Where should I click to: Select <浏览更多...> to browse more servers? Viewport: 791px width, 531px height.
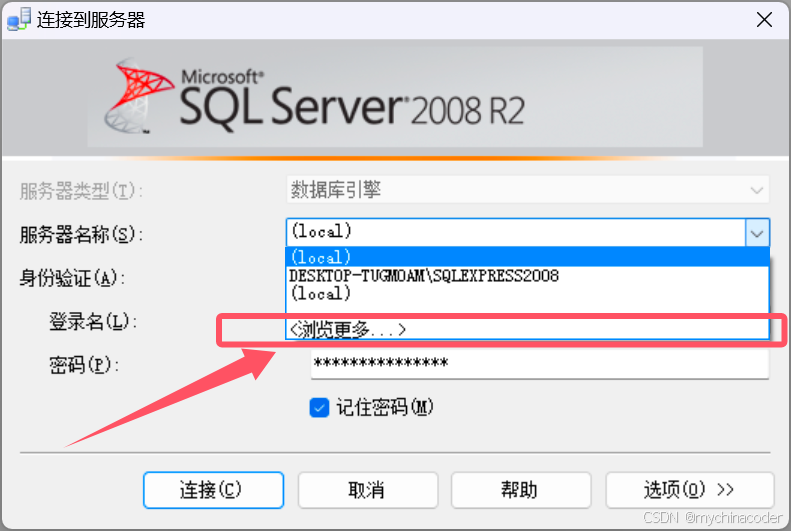click(527, 330)
